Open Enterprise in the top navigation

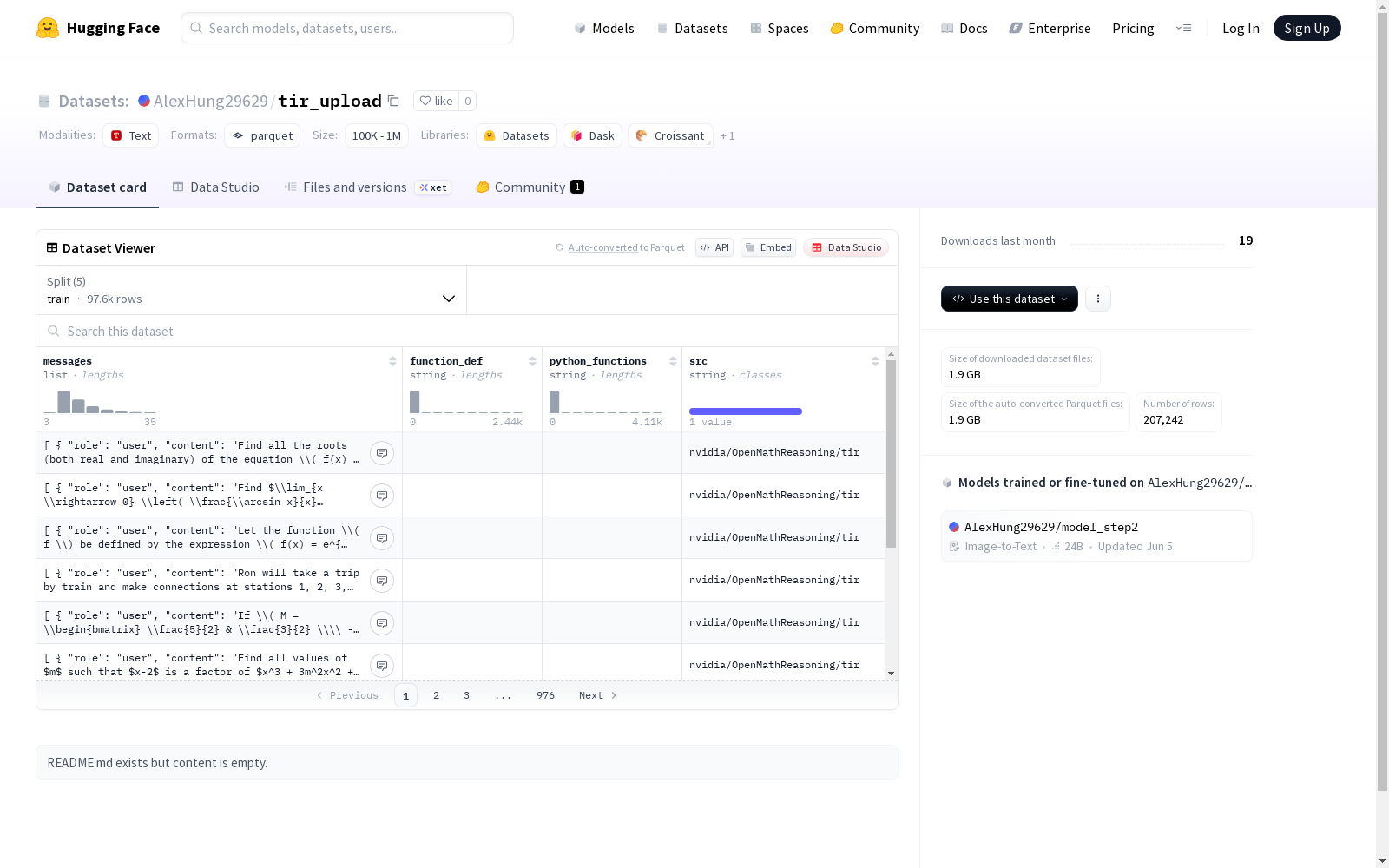1050,28
